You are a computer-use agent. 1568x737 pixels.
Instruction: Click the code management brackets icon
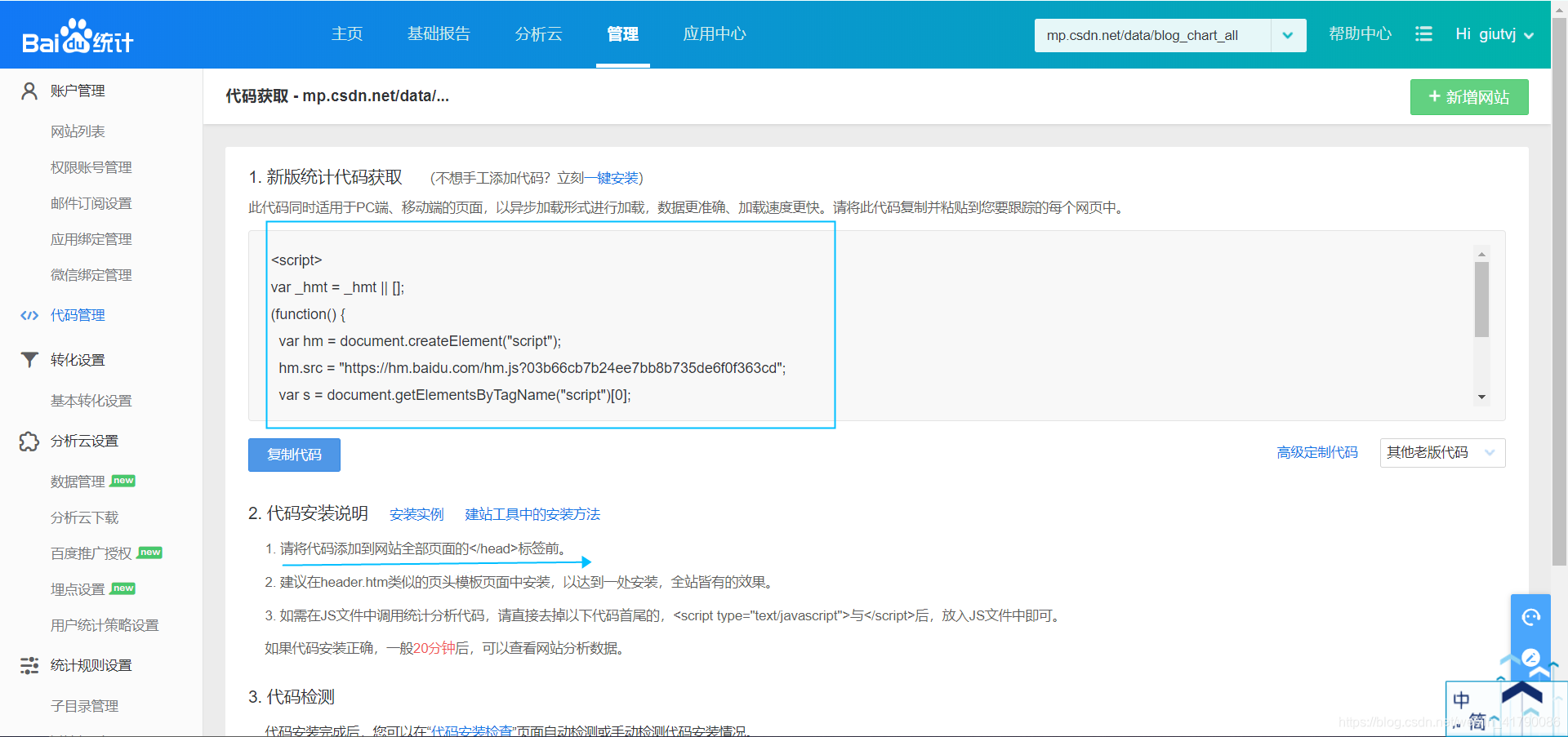(x=29, y=315)
